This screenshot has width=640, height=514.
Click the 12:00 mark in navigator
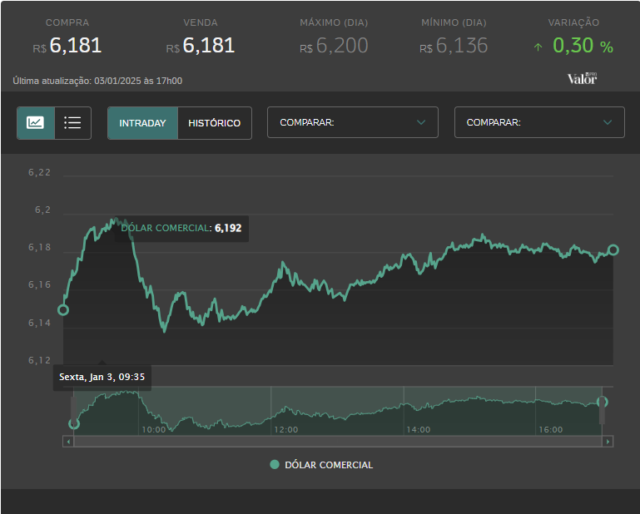pos(286,429)
